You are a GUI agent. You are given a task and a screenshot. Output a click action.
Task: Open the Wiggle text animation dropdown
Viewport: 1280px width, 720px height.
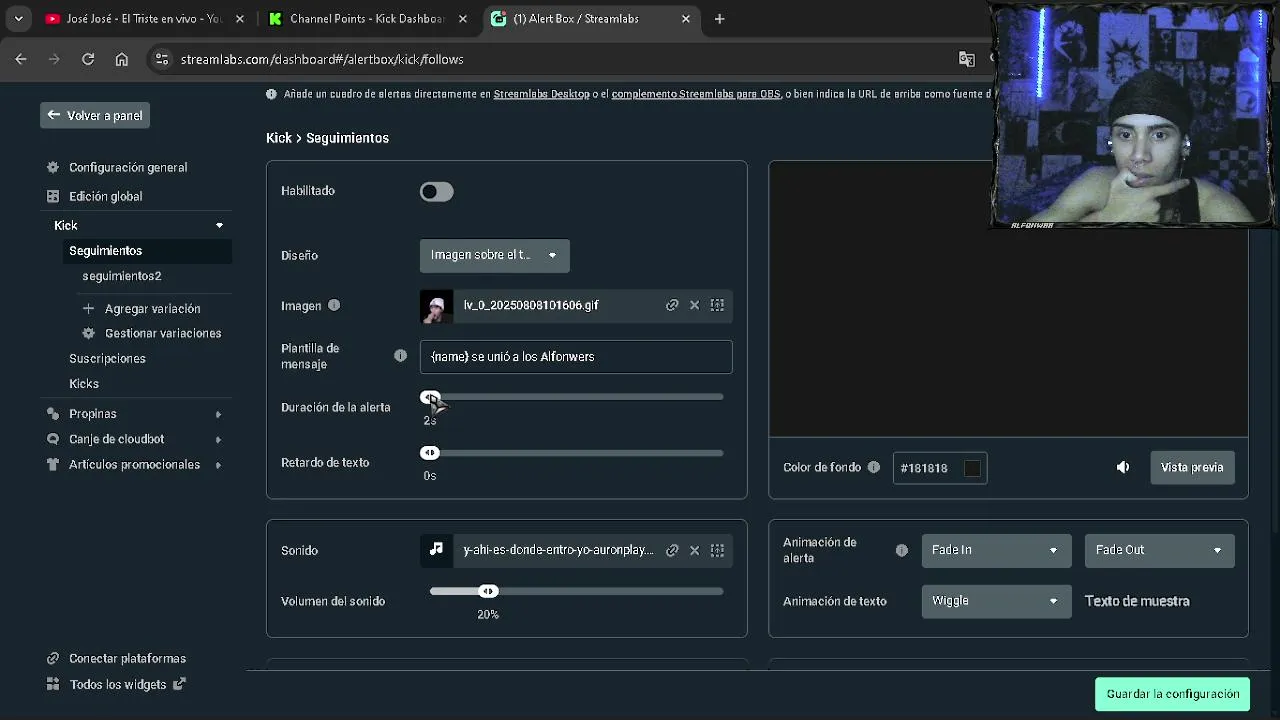[x=995, y=601]
